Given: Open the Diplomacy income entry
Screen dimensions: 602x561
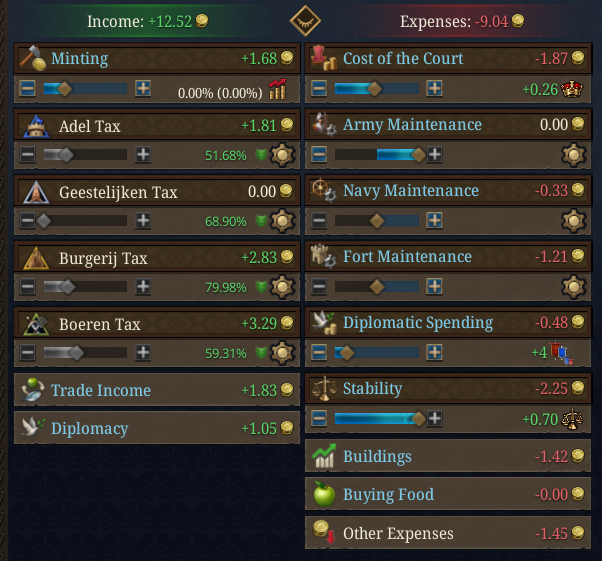Looking at the screenshot, I should [156, 428].
